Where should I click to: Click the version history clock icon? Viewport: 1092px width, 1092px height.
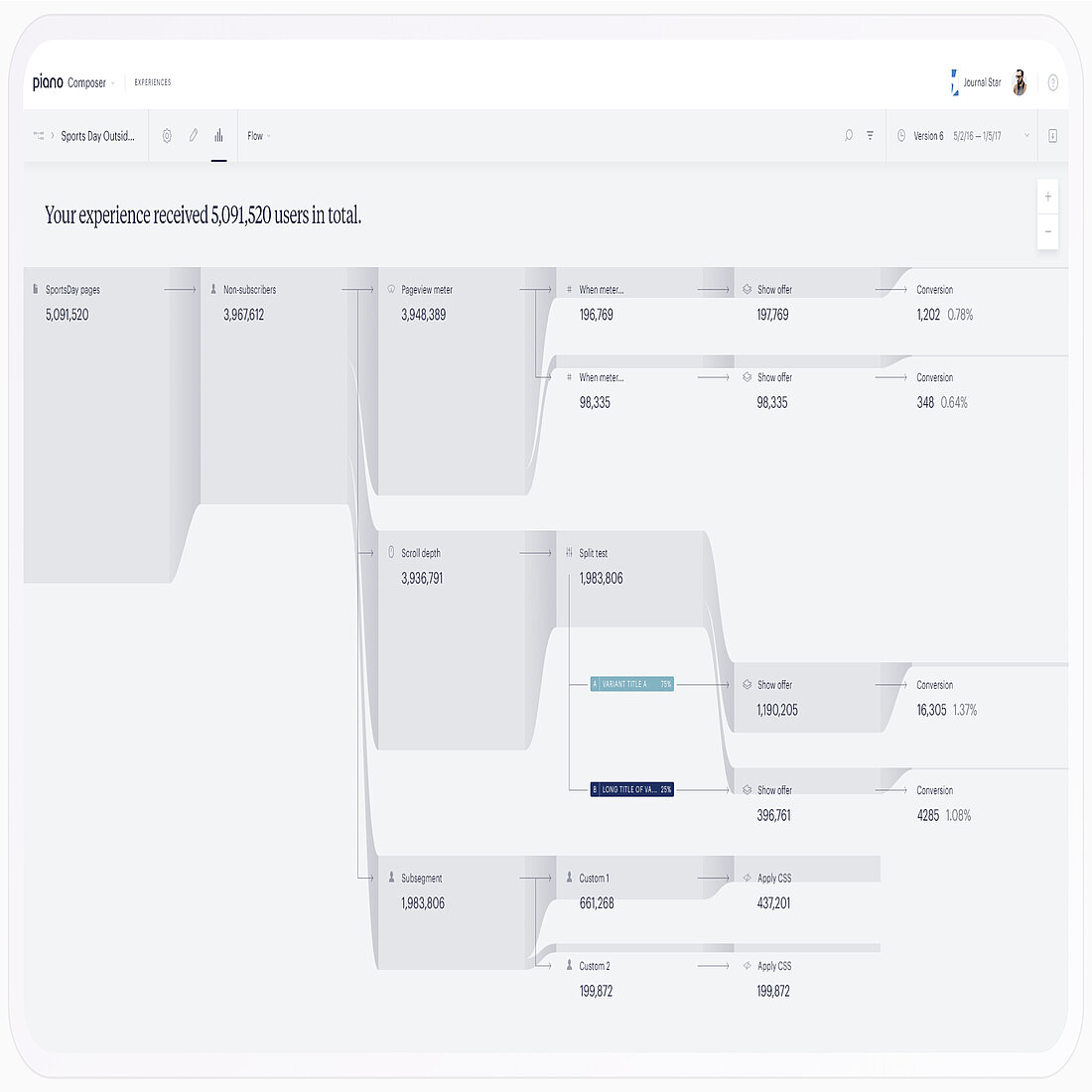(x=901, y=136)
